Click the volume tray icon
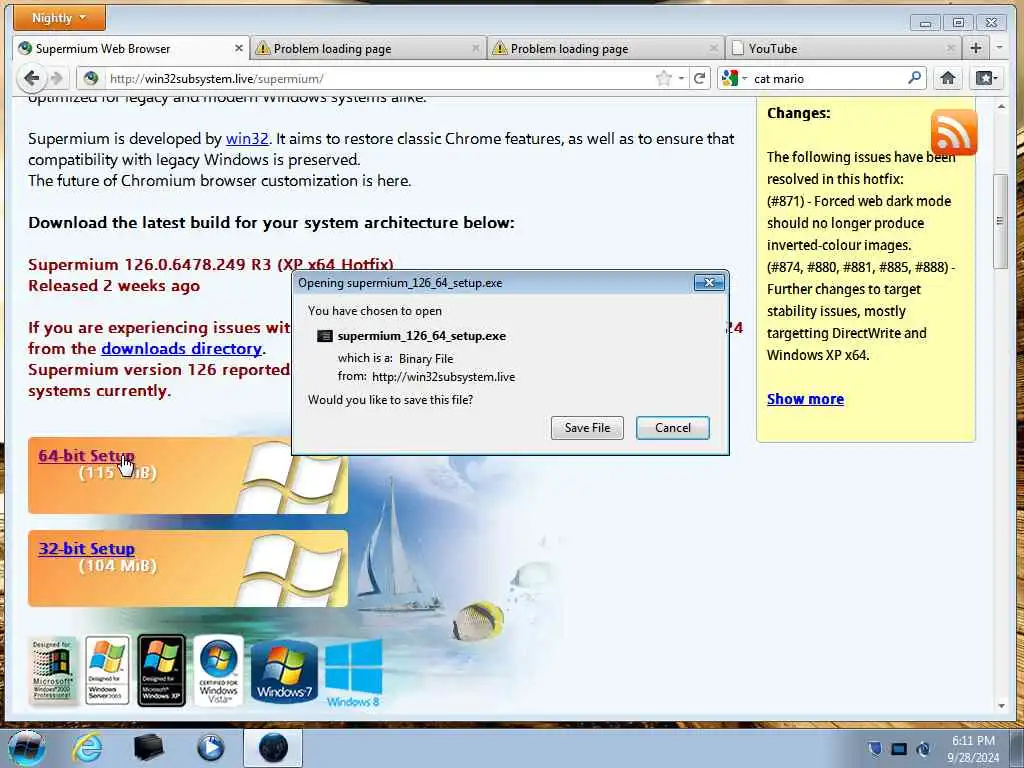 click(923, 749)
